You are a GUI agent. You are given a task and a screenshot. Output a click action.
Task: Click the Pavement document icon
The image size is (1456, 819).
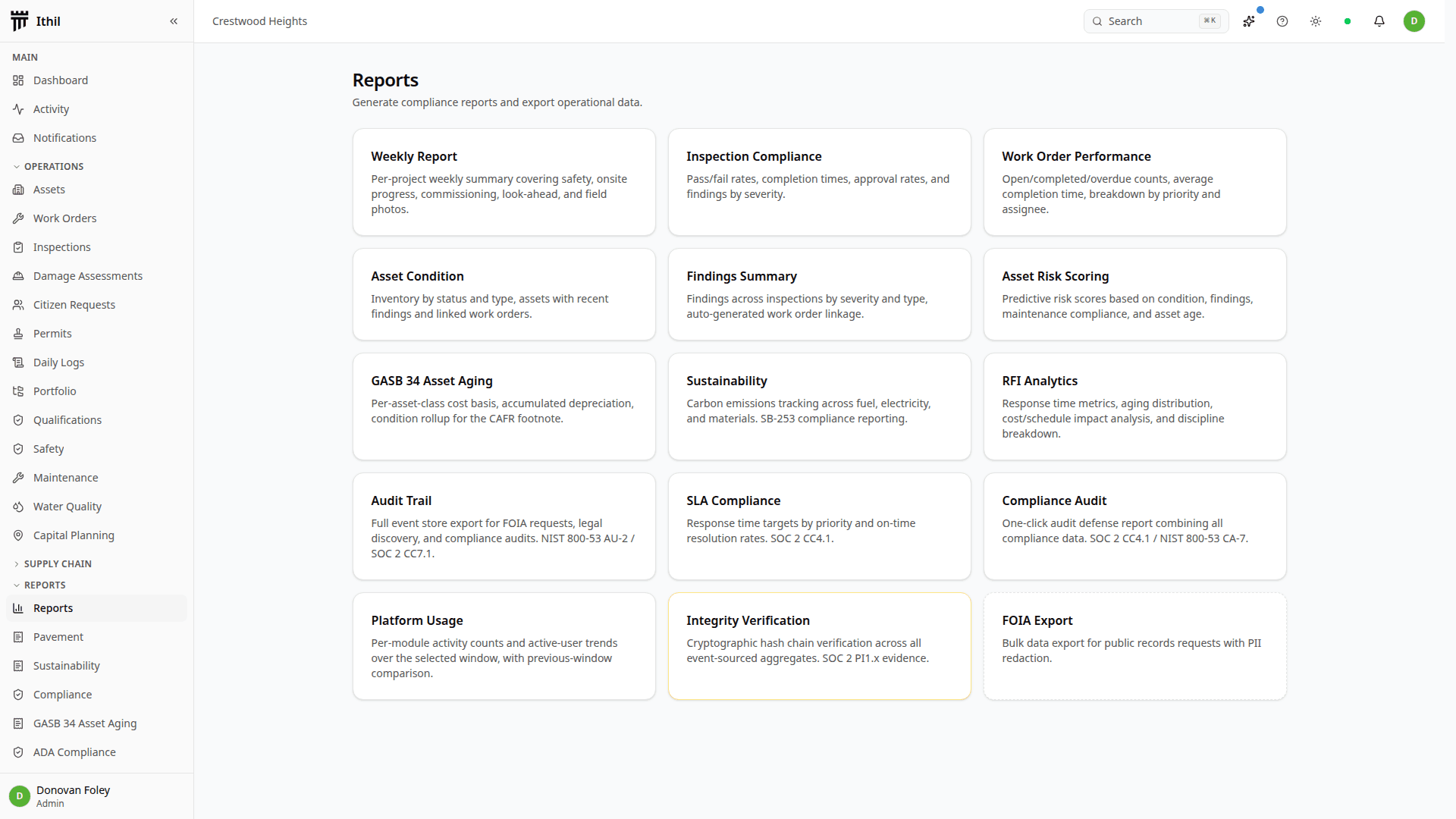18,637
